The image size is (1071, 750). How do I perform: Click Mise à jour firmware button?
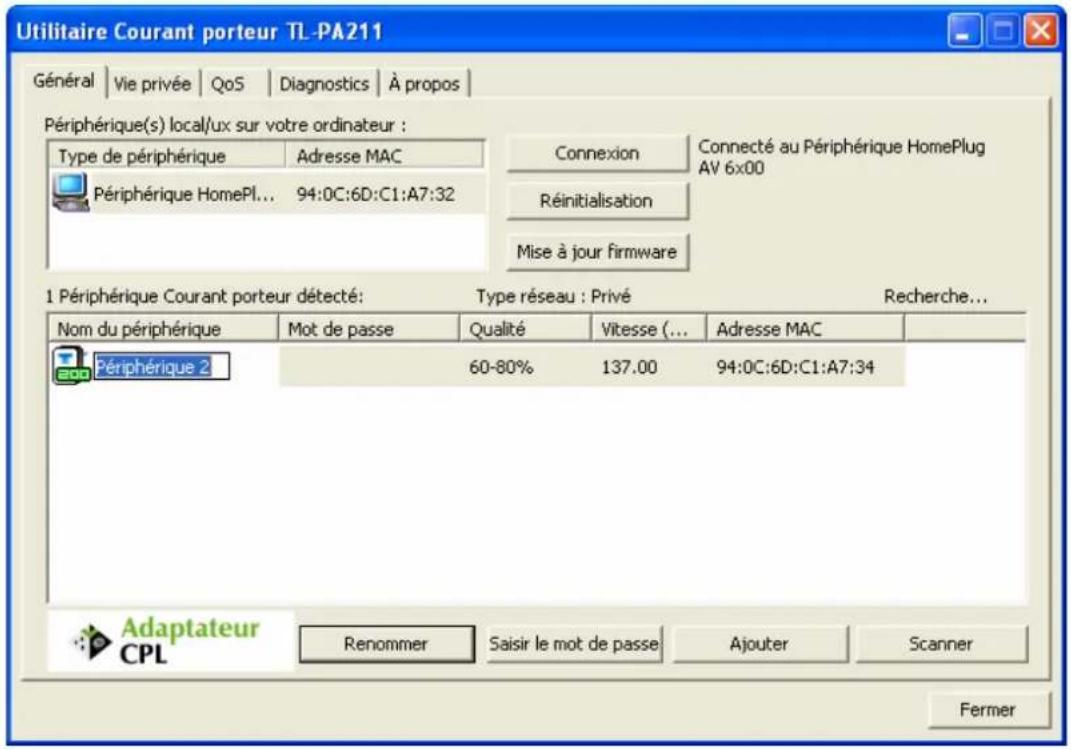(x=597, y=251)
